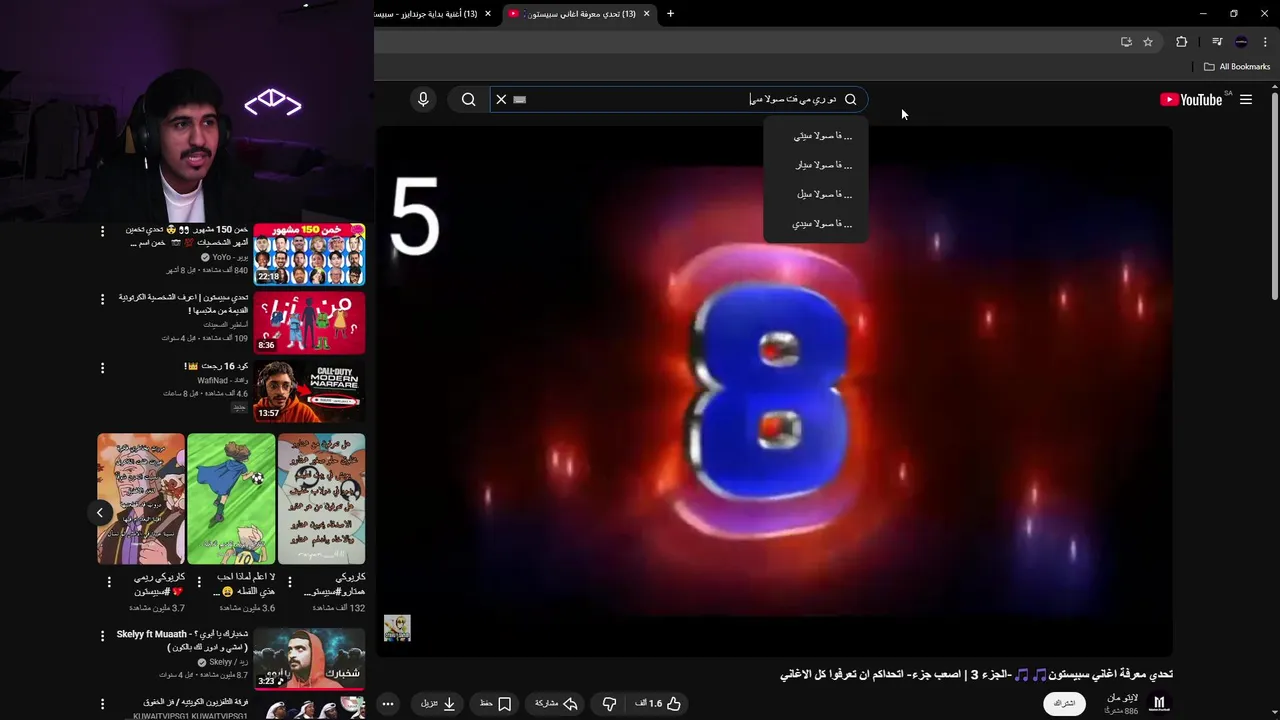1280x720 pixels.
Task: Click the install app icon in address bar
Action: (1126, 42)
